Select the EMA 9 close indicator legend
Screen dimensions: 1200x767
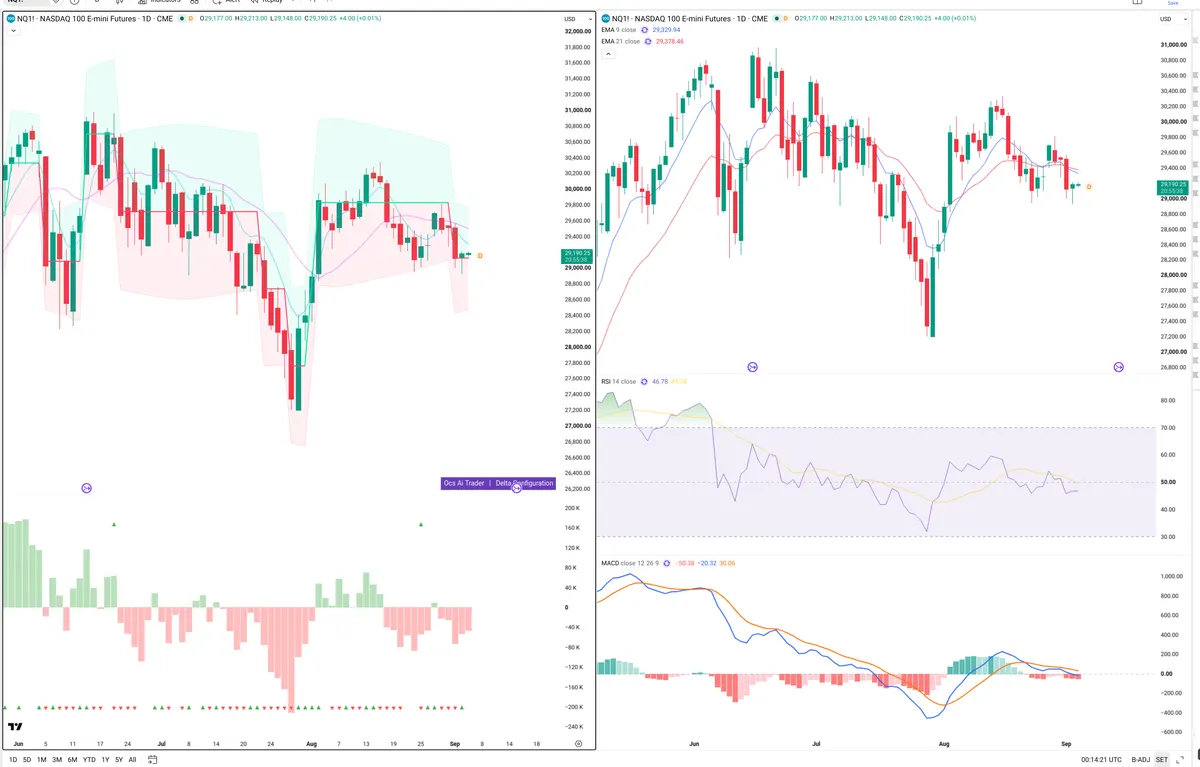(618, 30)
